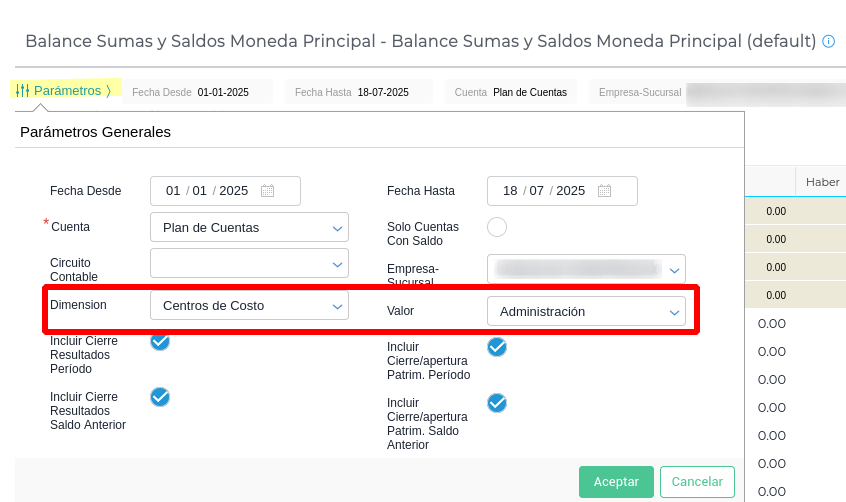Screen dimensions: 846x502
Task: Open the Valor dropdown showing Administración
Action: coord(586,311)
